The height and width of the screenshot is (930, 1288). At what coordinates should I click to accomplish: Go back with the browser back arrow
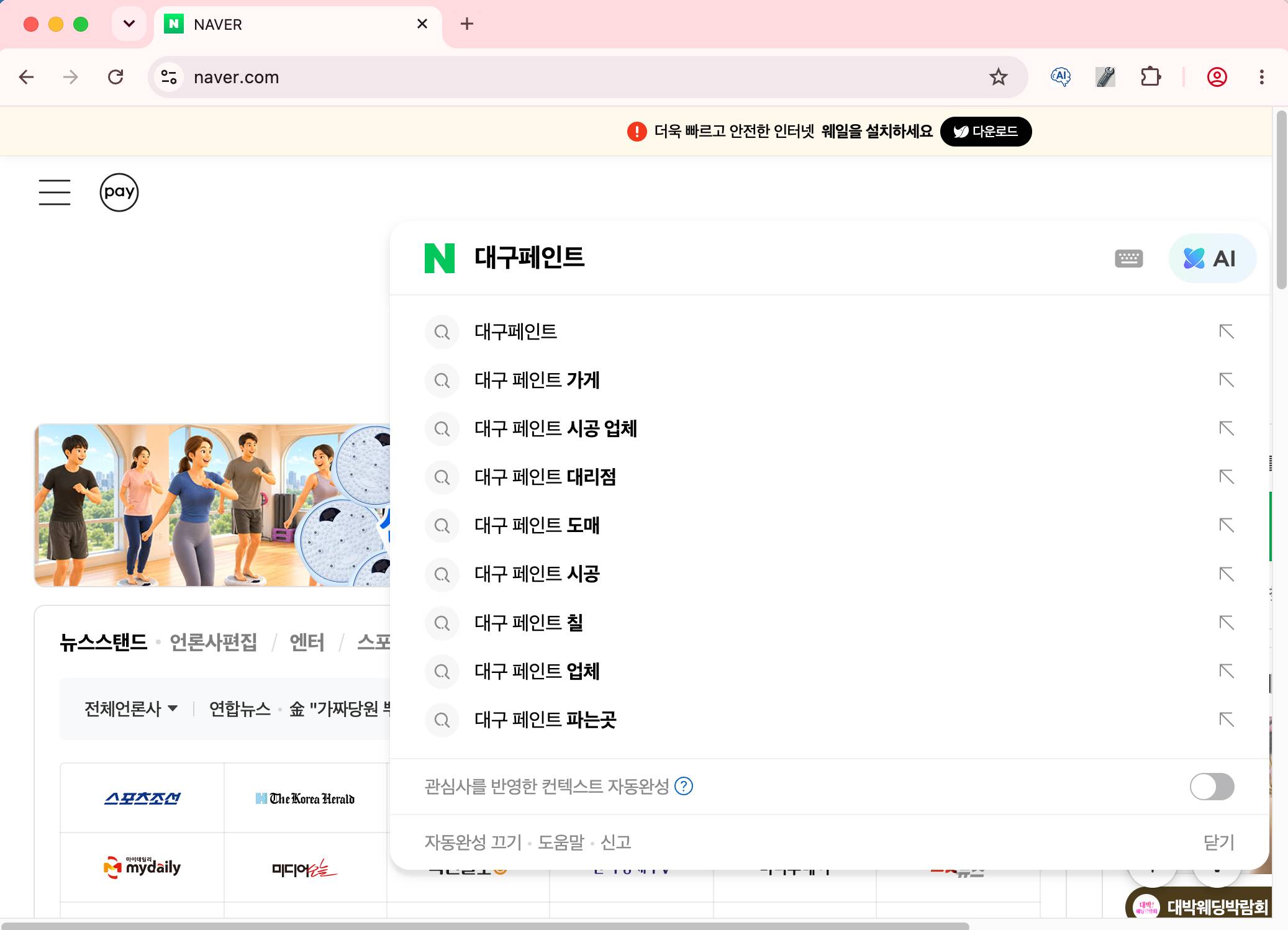(26, 77)
